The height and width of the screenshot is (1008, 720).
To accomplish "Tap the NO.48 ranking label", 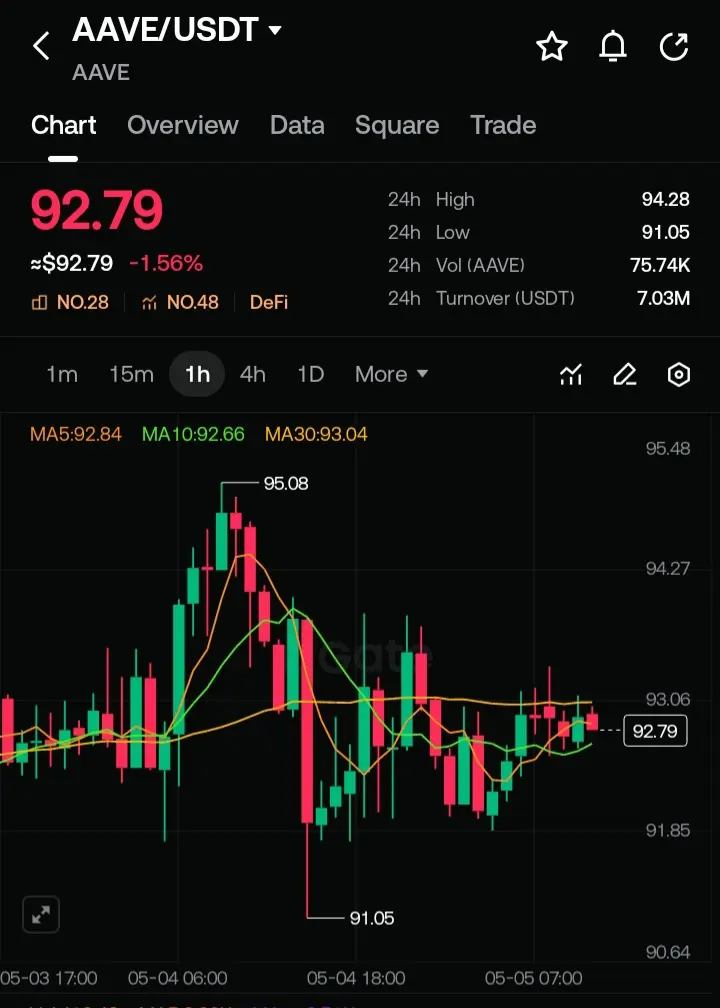I will pyautogui.click(x=192, y=302).
